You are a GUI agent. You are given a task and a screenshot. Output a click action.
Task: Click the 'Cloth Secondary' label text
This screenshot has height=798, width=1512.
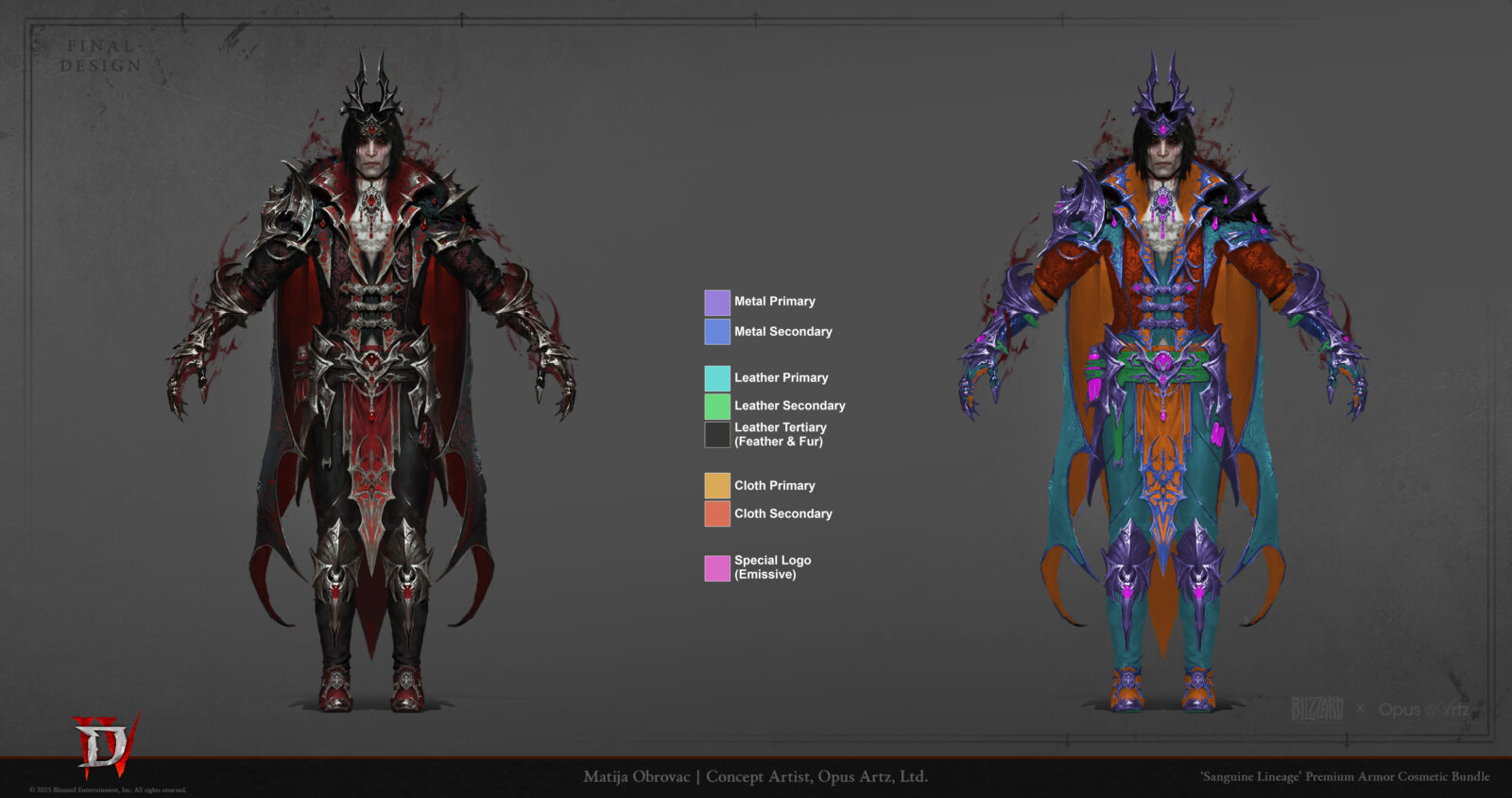[782, 514]
